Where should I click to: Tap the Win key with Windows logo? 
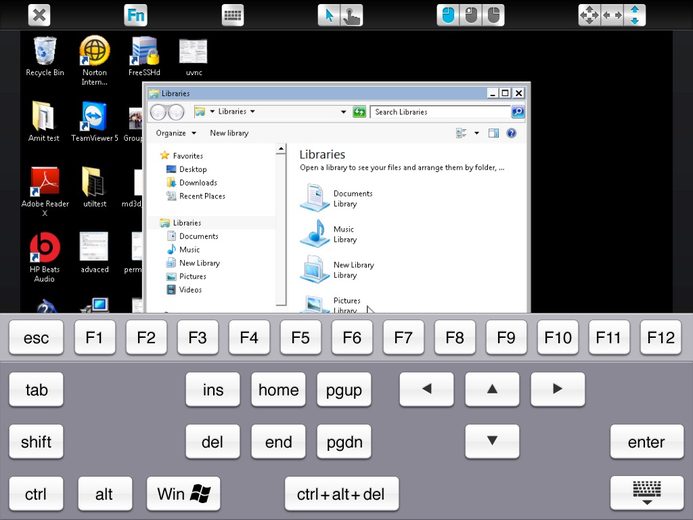[183, 493]
